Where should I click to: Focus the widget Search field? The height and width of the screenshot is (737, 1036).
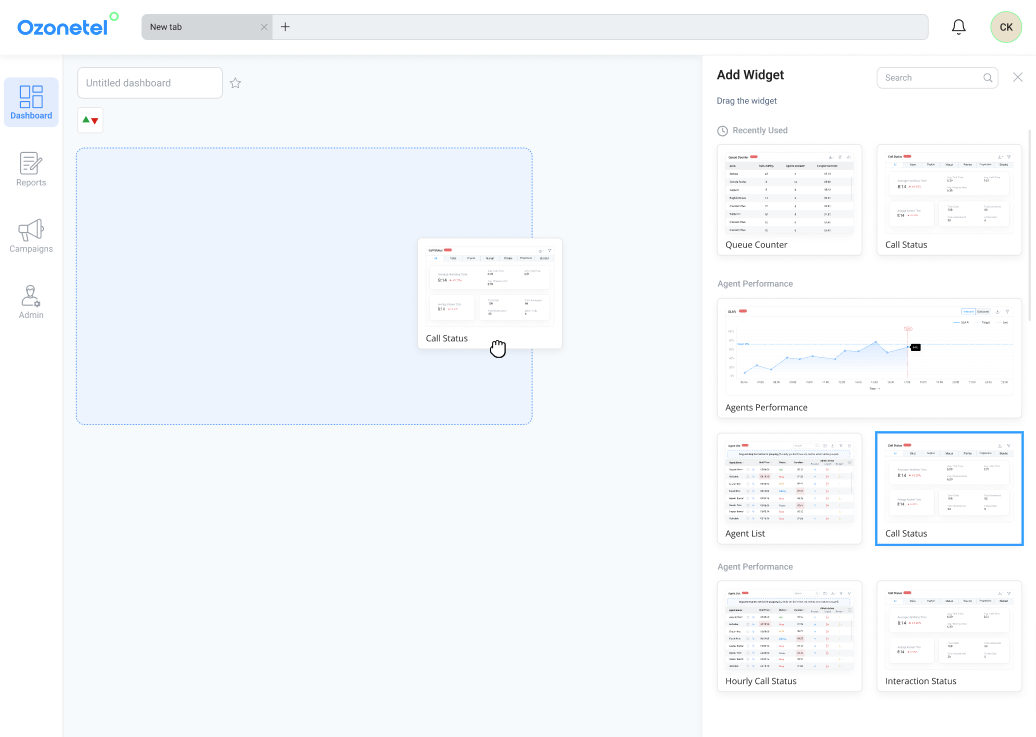pos(937,77)
